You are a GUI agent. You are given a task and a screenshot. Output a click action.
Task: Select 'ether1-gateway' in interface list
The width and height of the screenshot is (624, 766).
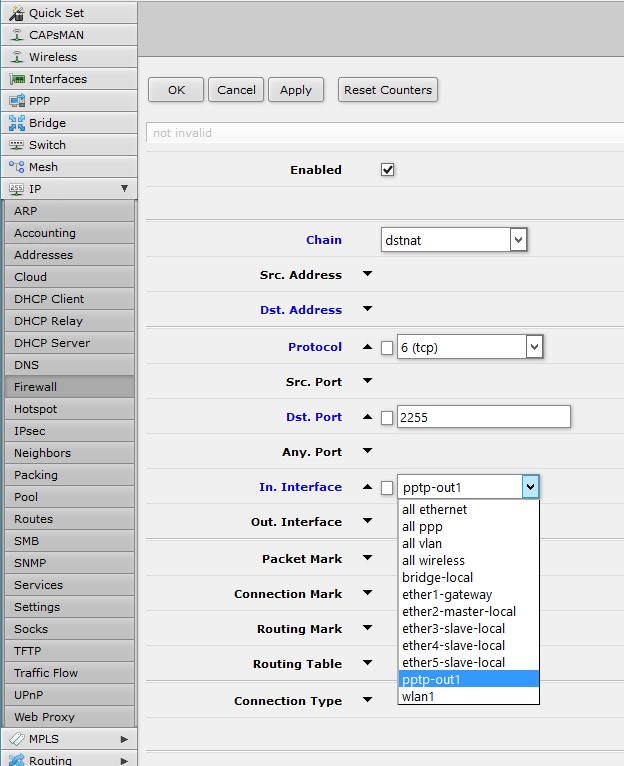(469, 595)
